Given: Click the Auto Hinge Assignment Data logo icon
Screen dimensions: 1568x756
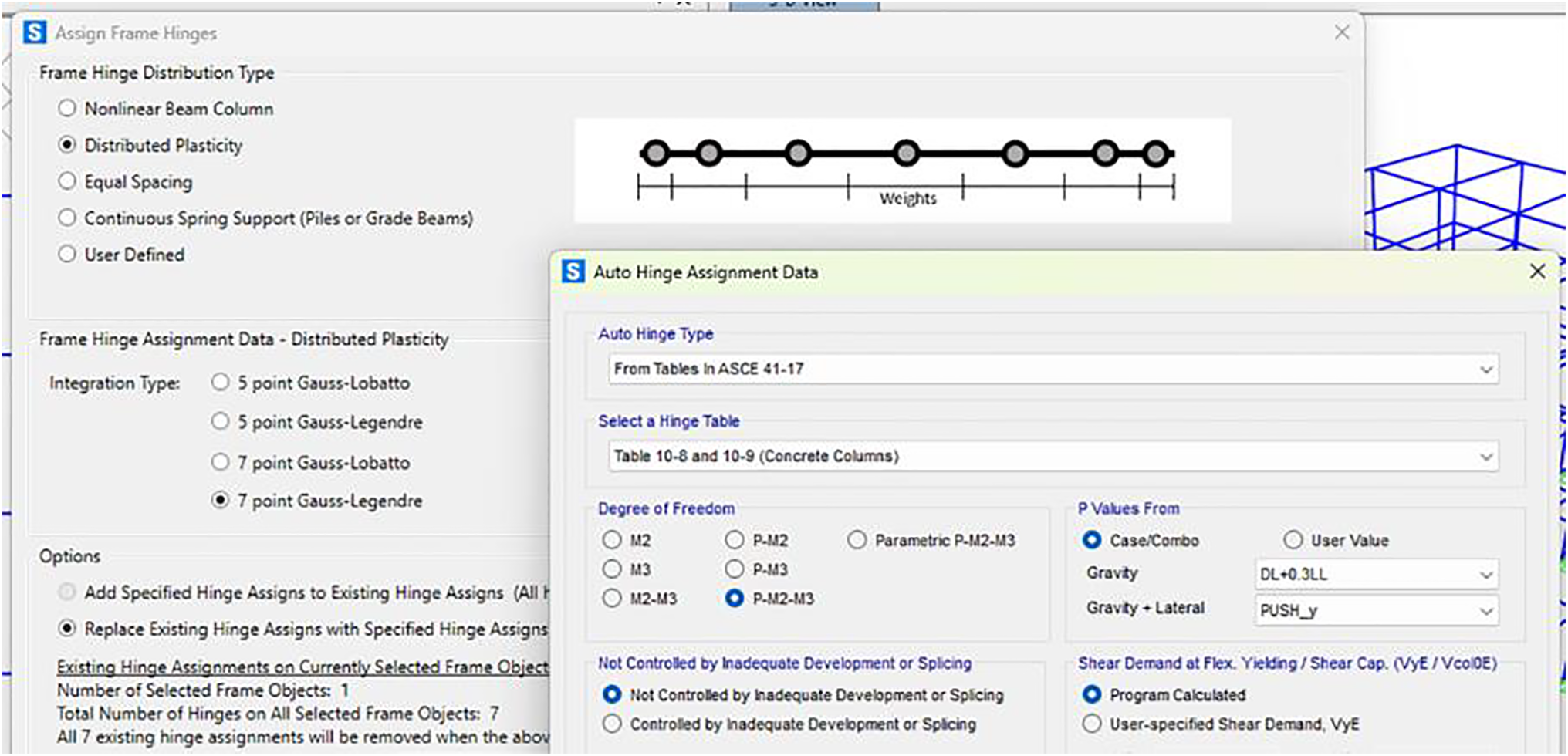Looking at the screenshot, I should (x=573, y=272).
